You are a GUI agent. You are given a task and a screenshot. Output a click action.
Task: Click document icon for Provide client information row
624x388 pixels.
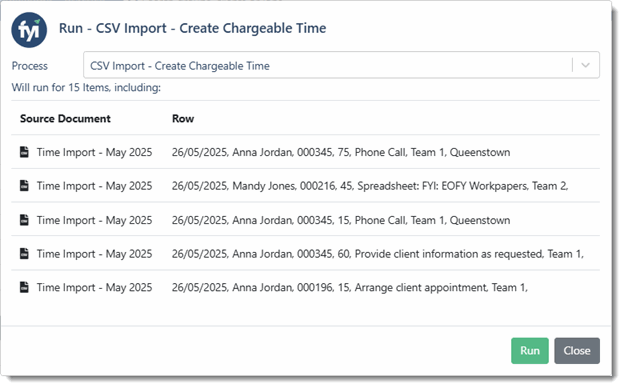click(24, 253)
